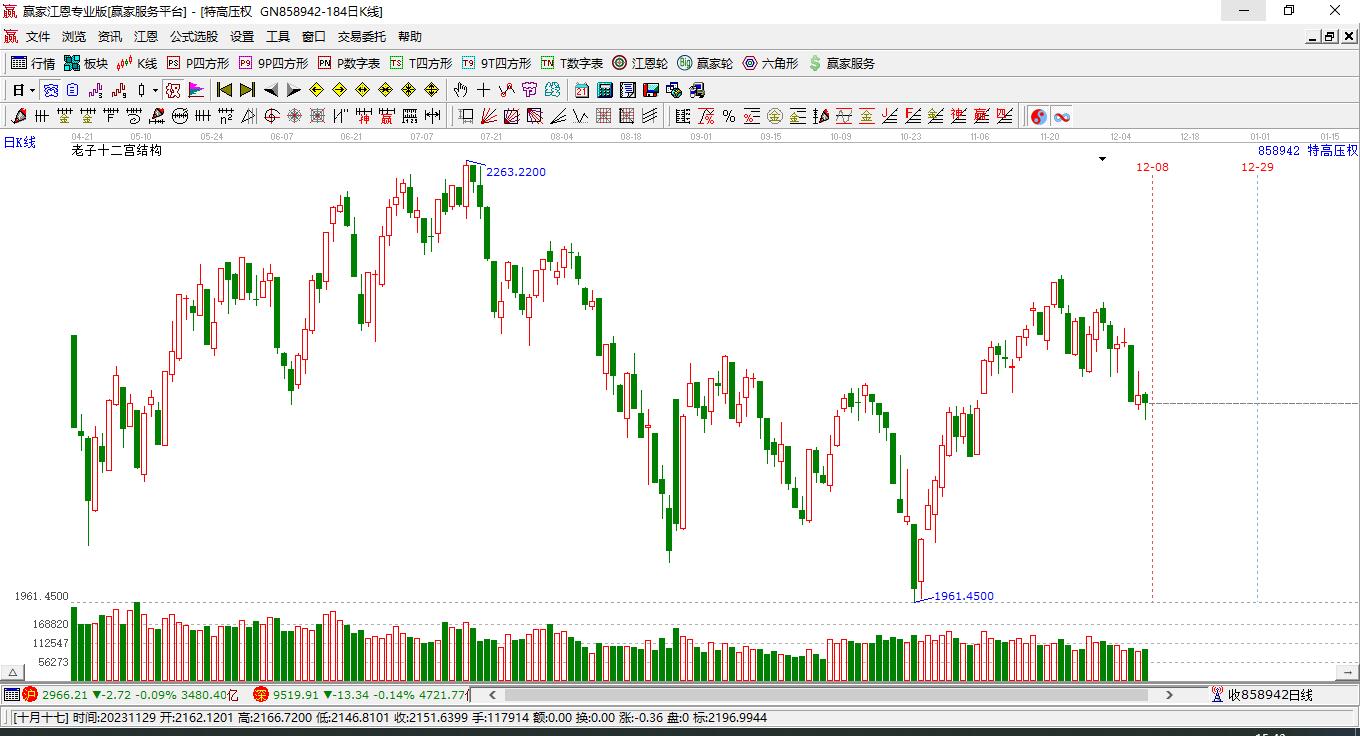Open the 设置 menu
This screenshot has width=1360, height=736.
242,37
